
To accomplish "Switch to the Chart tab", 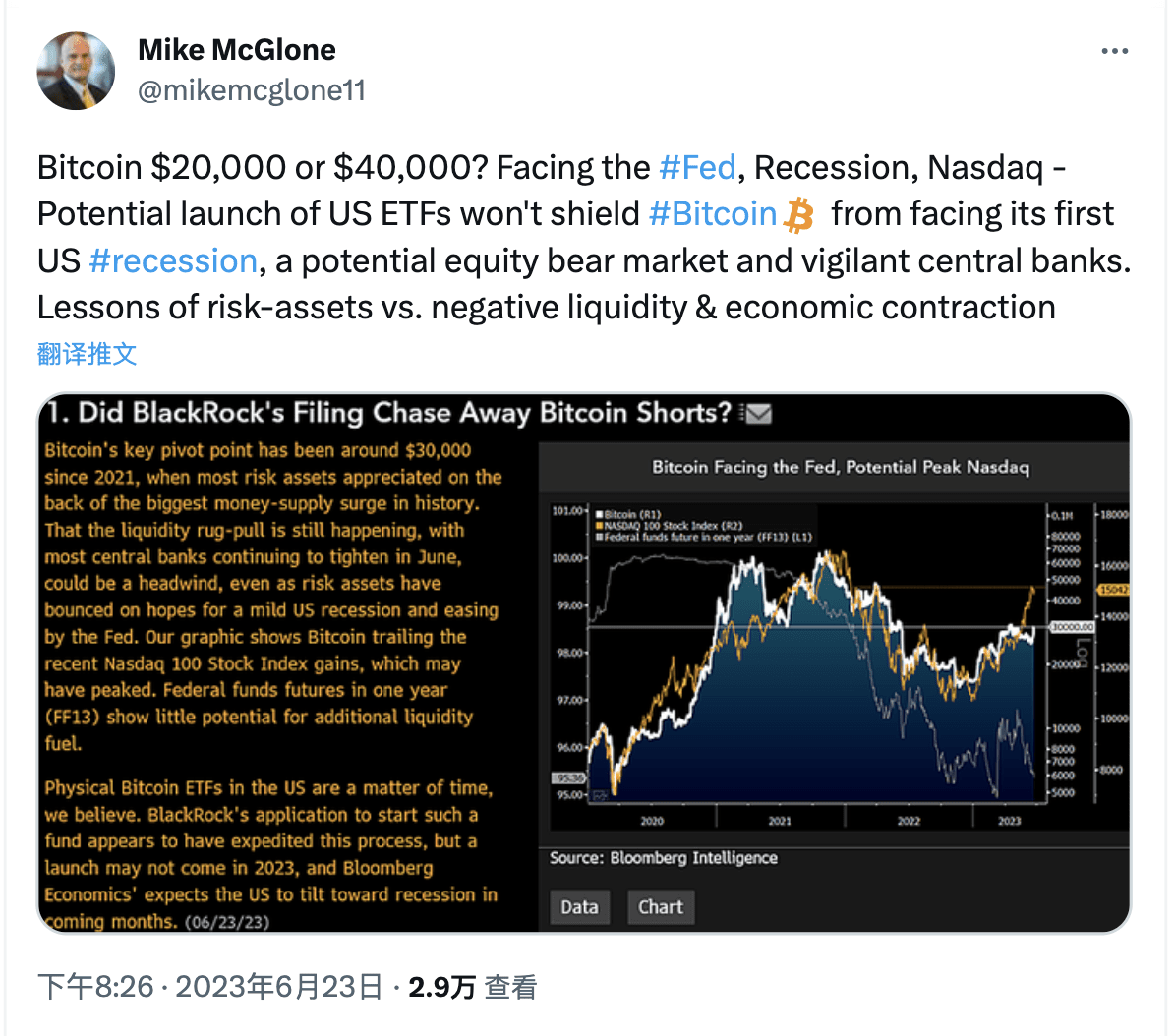I will pos(661,907).
